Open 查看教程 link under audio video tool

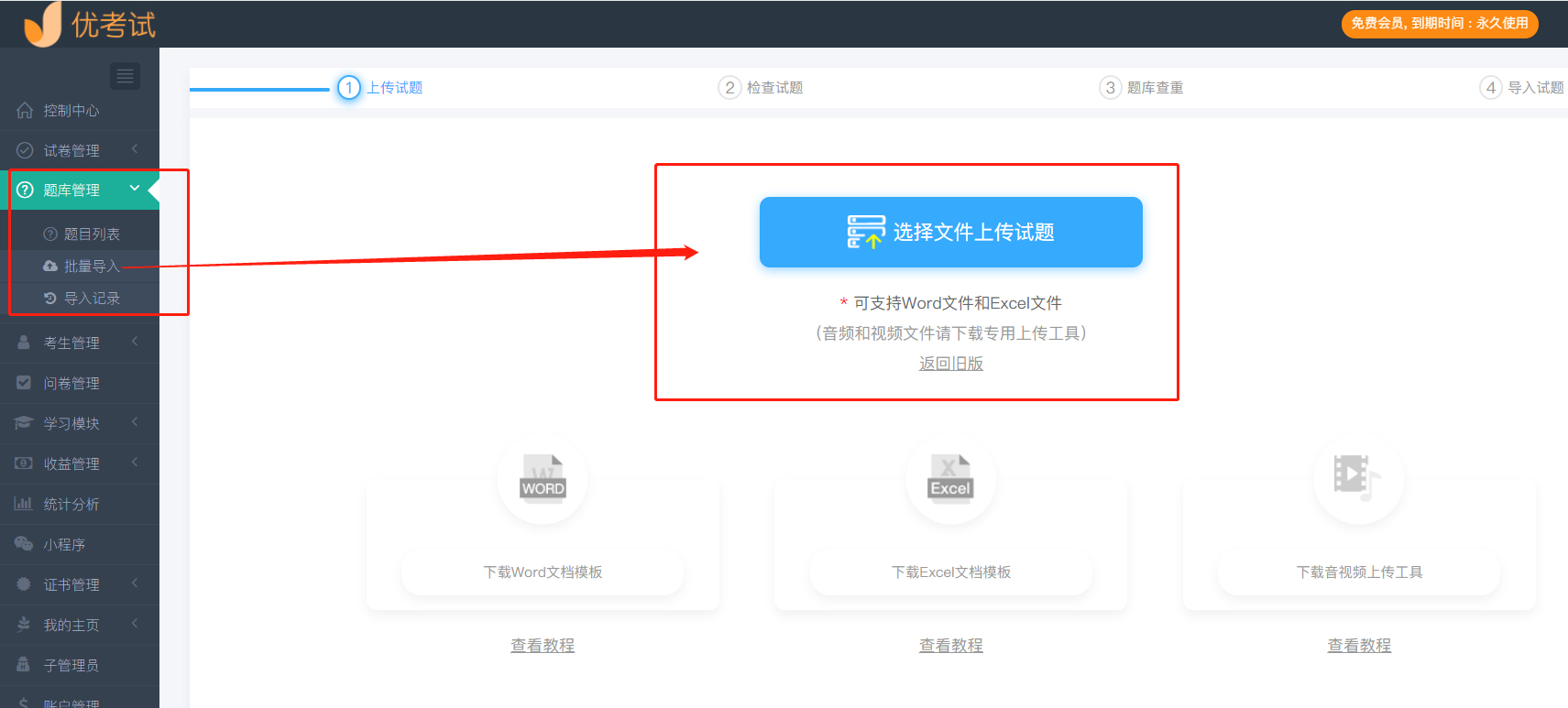coord(1359,646)
